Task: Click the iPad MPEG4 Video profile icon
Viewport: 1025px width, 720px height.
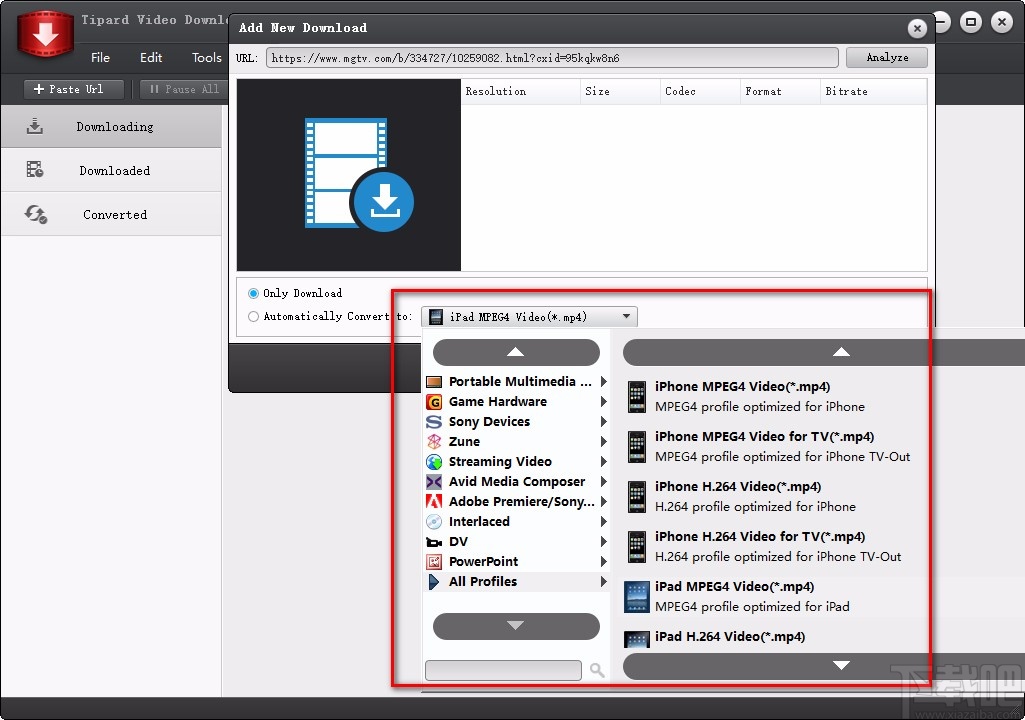Action: pos(637,597)
